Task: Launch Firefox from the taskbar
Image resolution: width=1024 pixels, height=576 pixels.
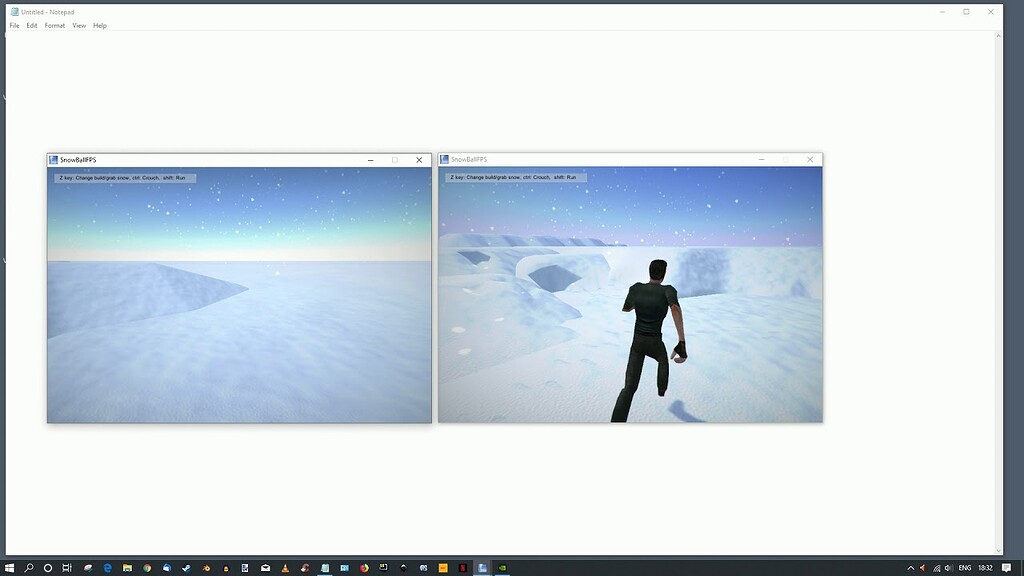Action: pos(364,566)
